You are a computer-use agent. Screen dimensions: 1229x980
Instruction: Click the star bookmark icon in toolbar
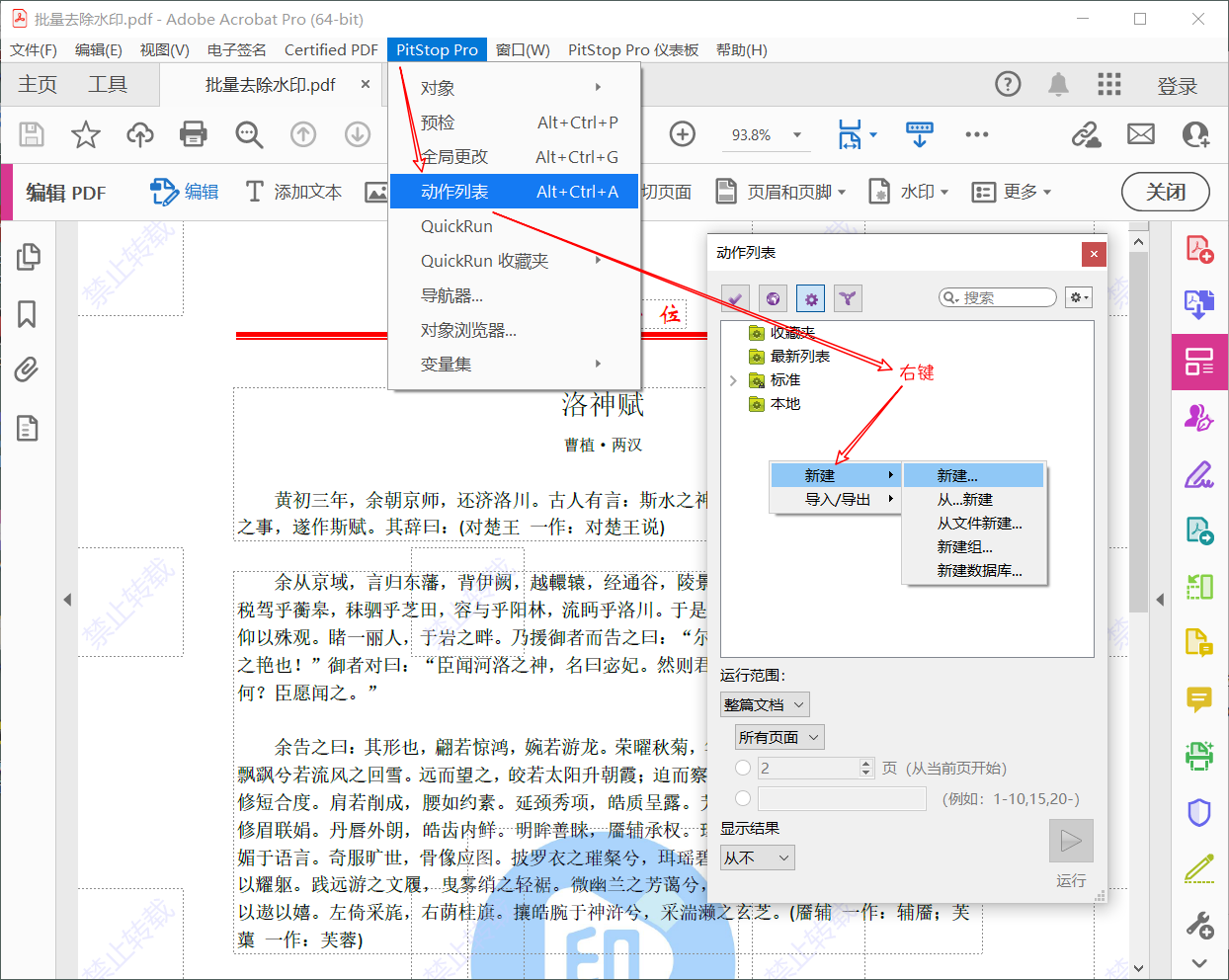pos(86,134)
